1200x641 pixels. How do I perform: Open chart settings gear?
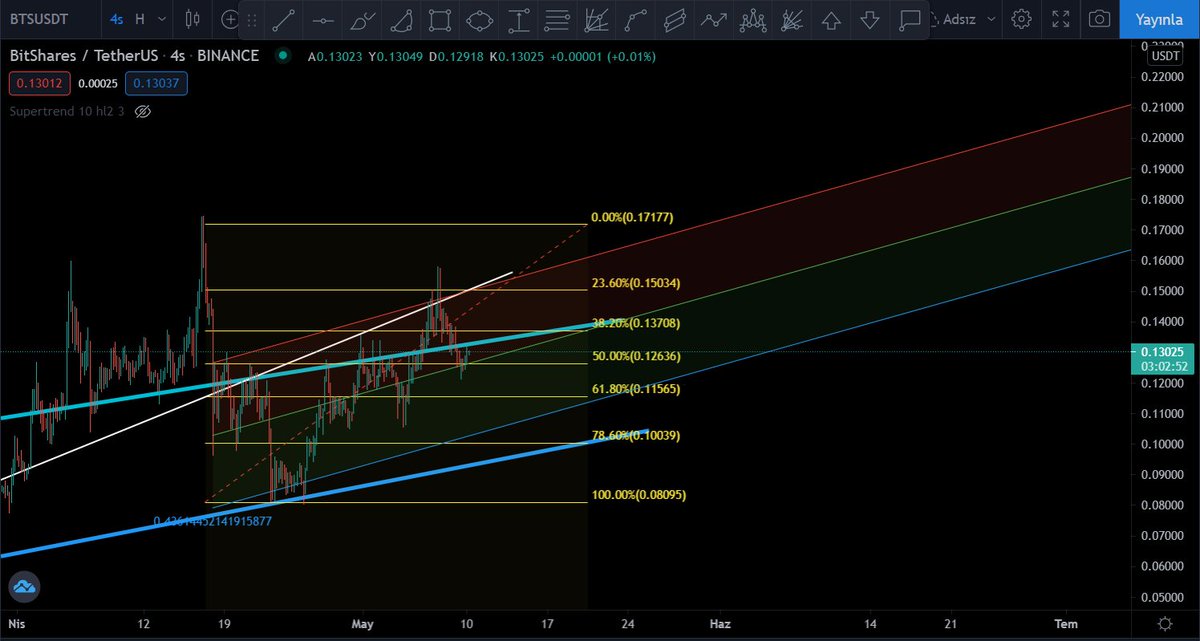point(1021,18)
